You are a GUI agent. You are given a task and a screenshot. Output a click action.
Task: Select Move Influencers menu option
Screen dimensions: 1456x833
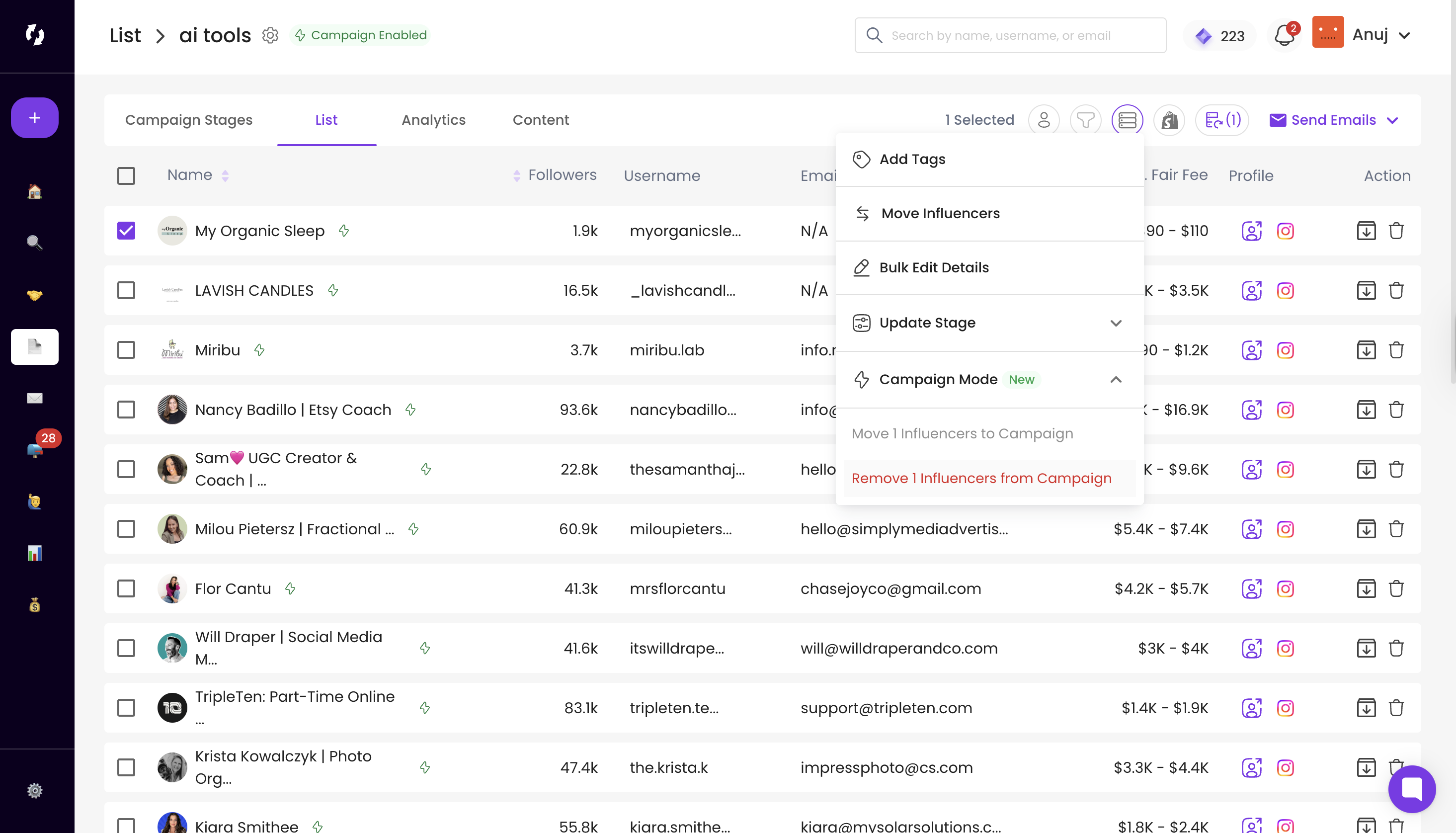pyautogui.click(x=940, y=213)
